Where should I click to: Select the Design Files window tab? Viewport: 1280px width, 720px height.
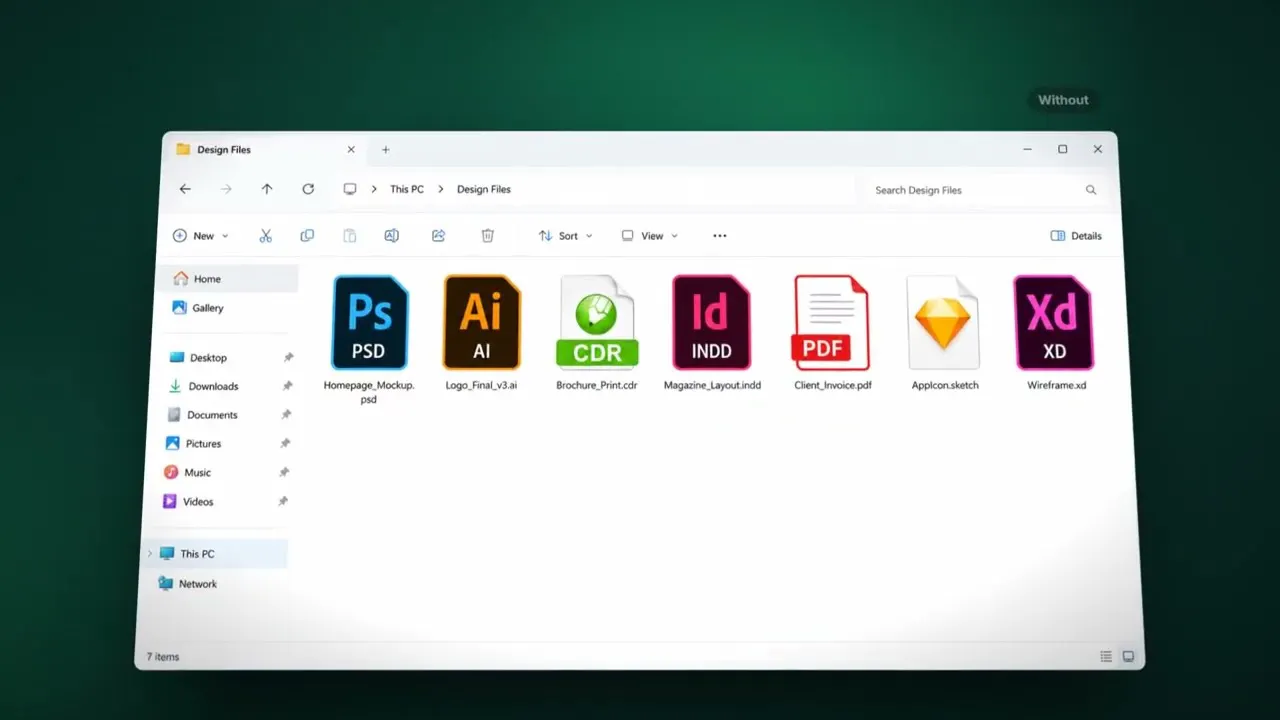[x=266, y=150]
